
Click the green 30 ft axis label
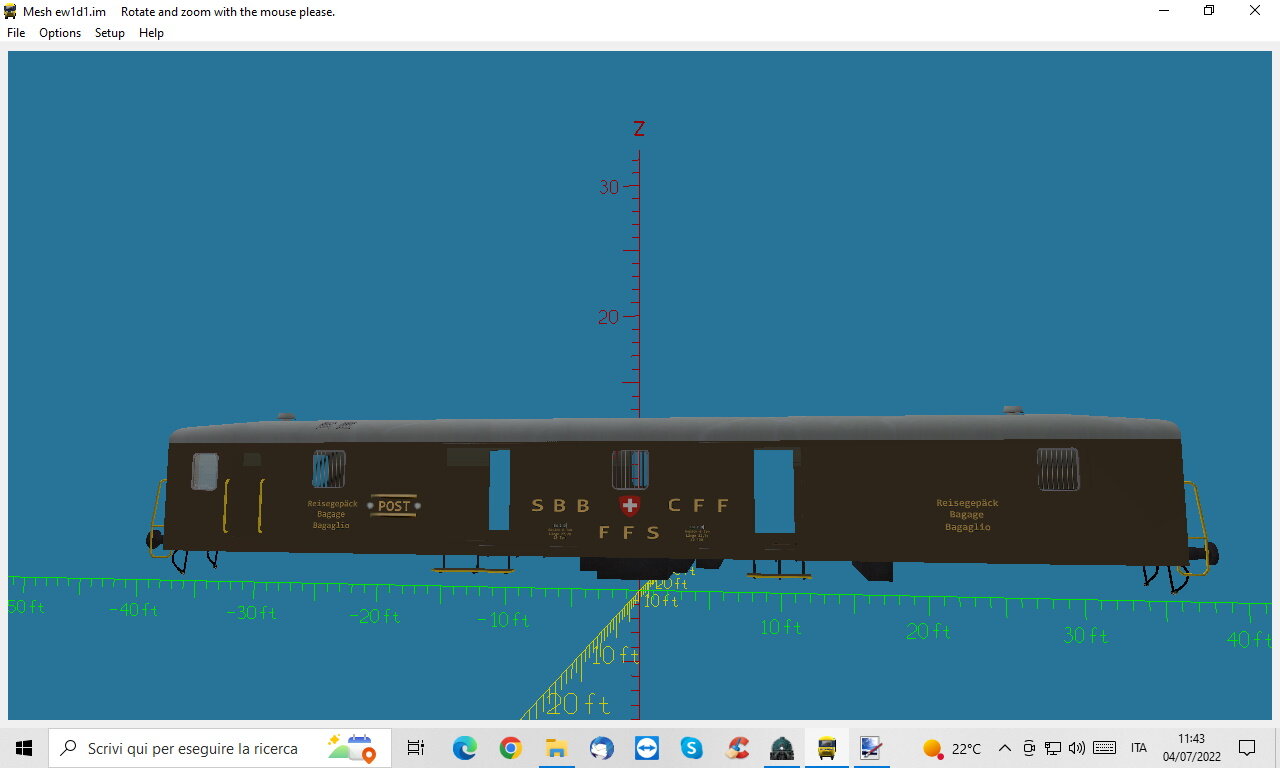1086,635
